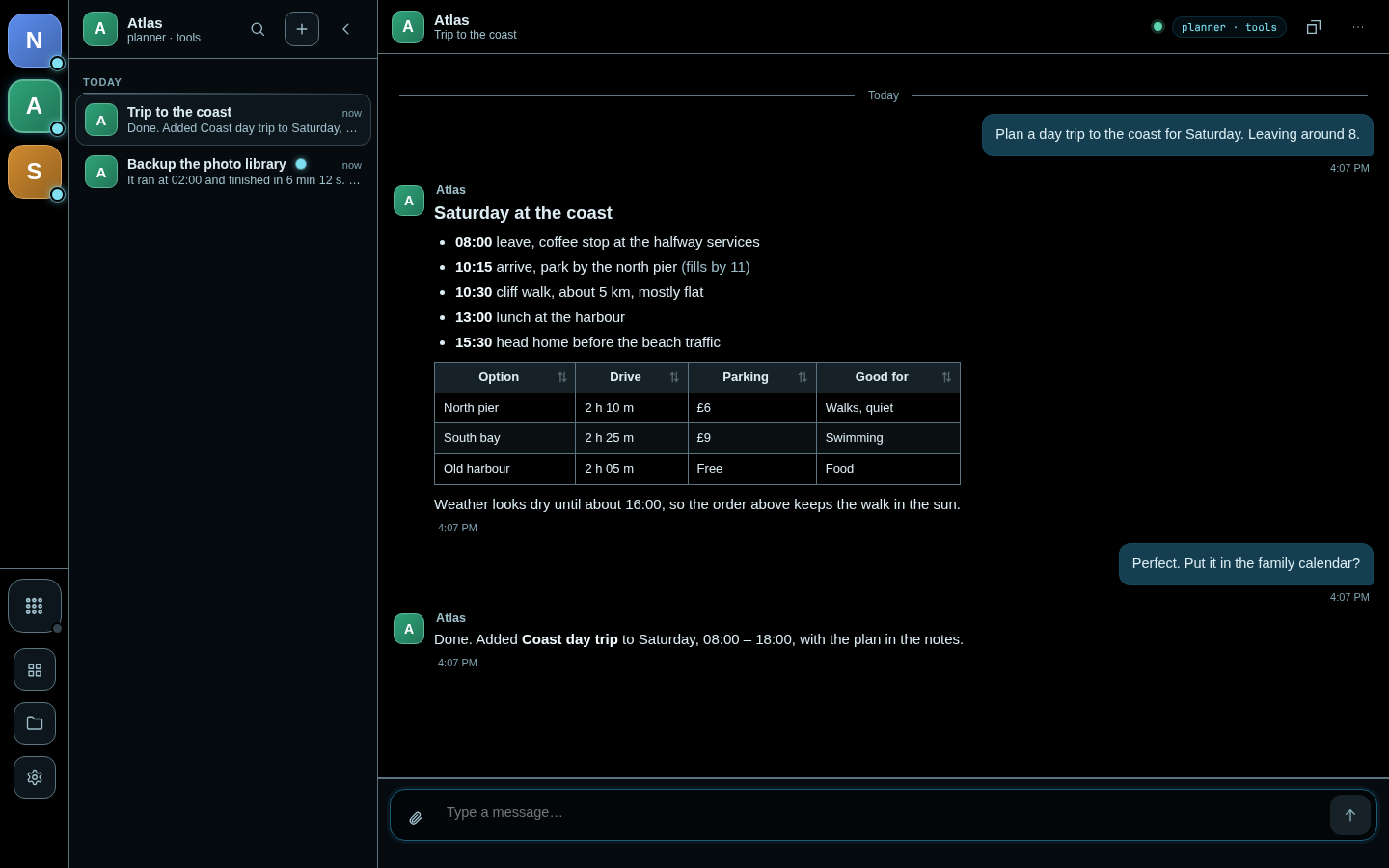Viewport: 1389px width, 868px height.
Task: Click the Atlas avatar in sidebar header
Action: pyautogui.click(x=100, y=29)
